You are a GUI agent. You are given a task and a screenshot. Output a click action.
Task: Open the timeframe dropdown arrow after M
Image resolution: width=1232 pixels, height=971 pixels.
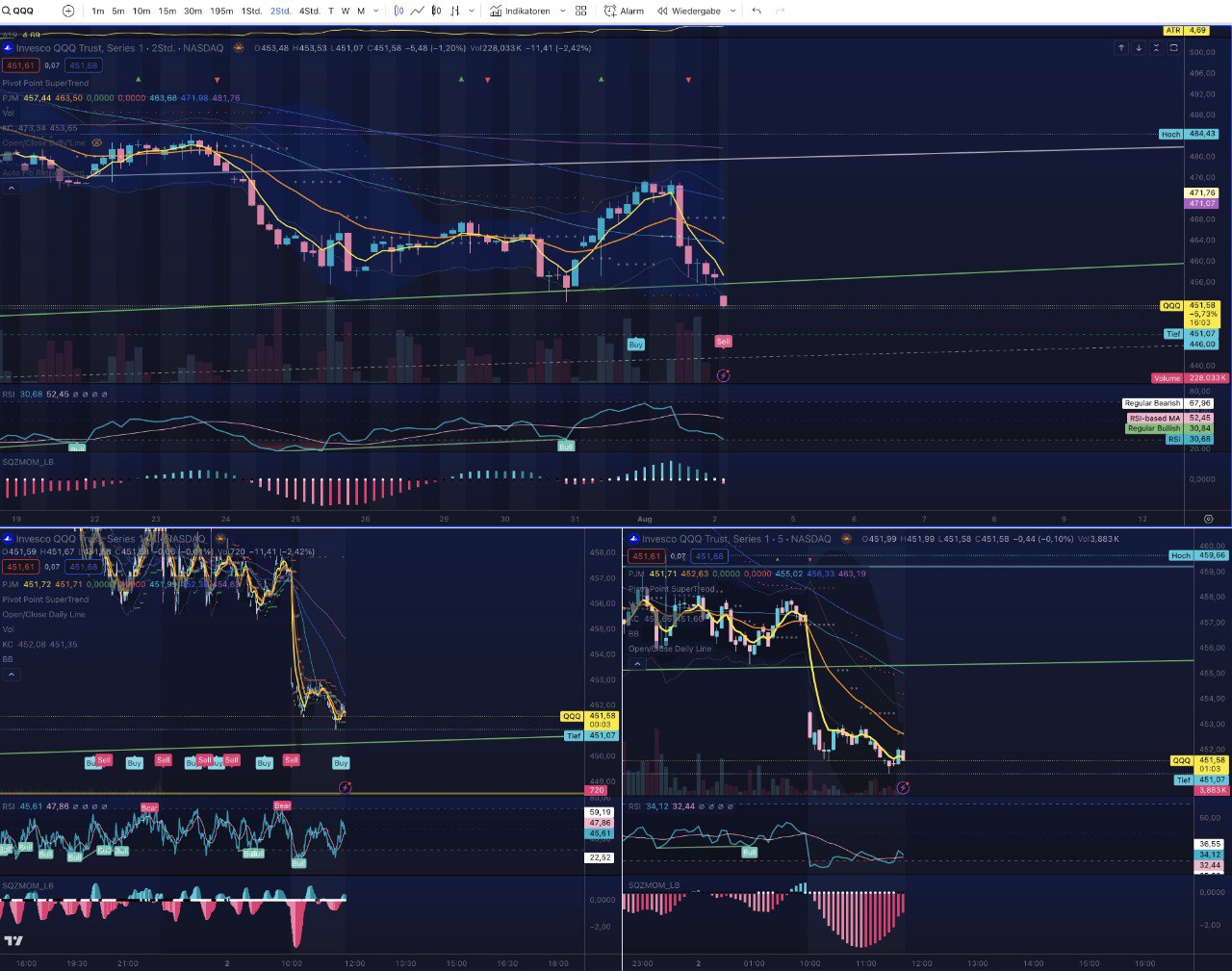(376, 11)
